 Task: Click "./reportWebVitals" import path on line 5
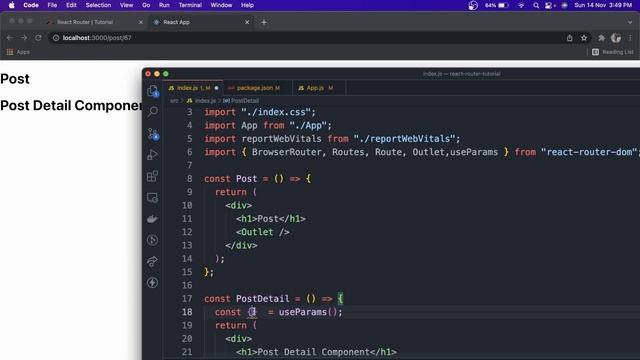[x=404, y=138]
